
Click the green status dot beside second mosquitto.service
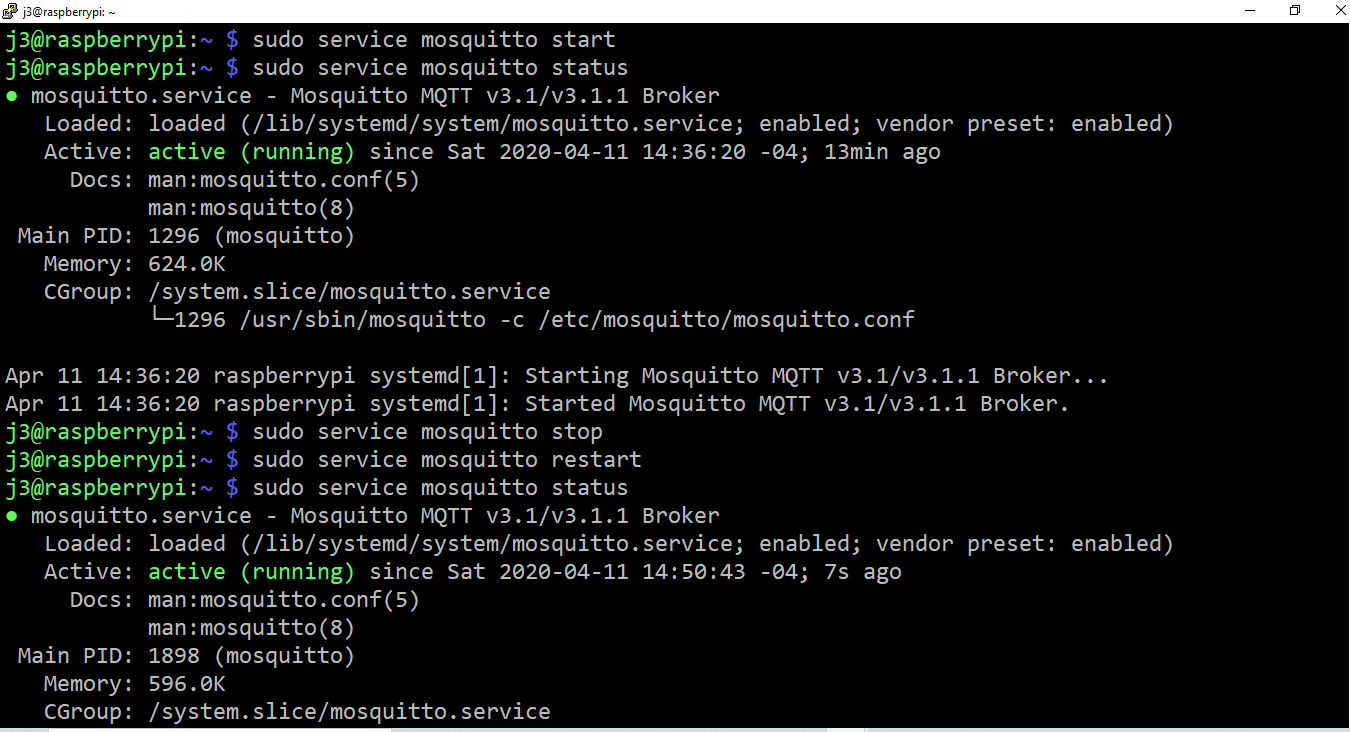11,515
